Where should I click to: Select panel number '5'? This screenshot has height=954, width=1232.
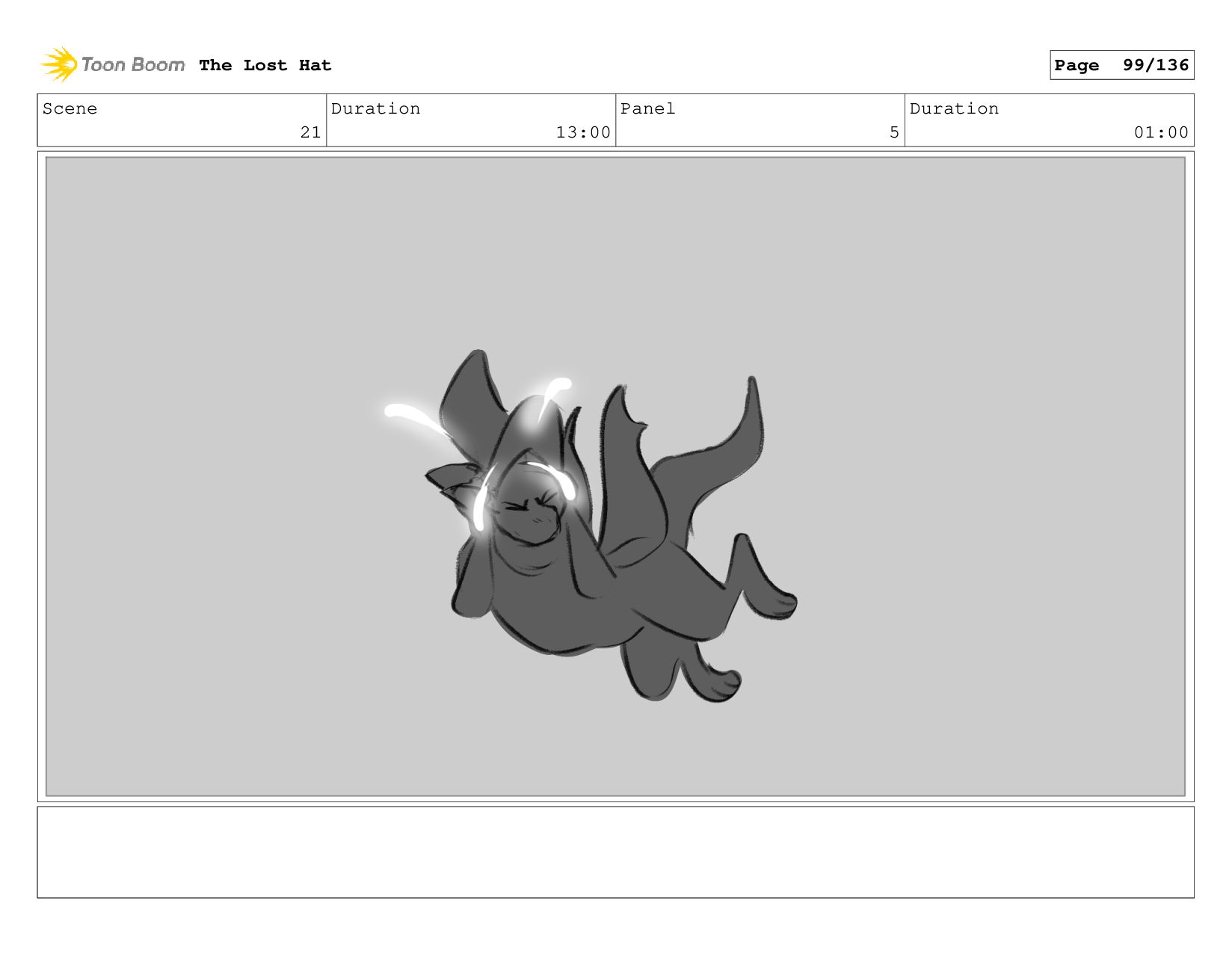(x=894, y=132)
